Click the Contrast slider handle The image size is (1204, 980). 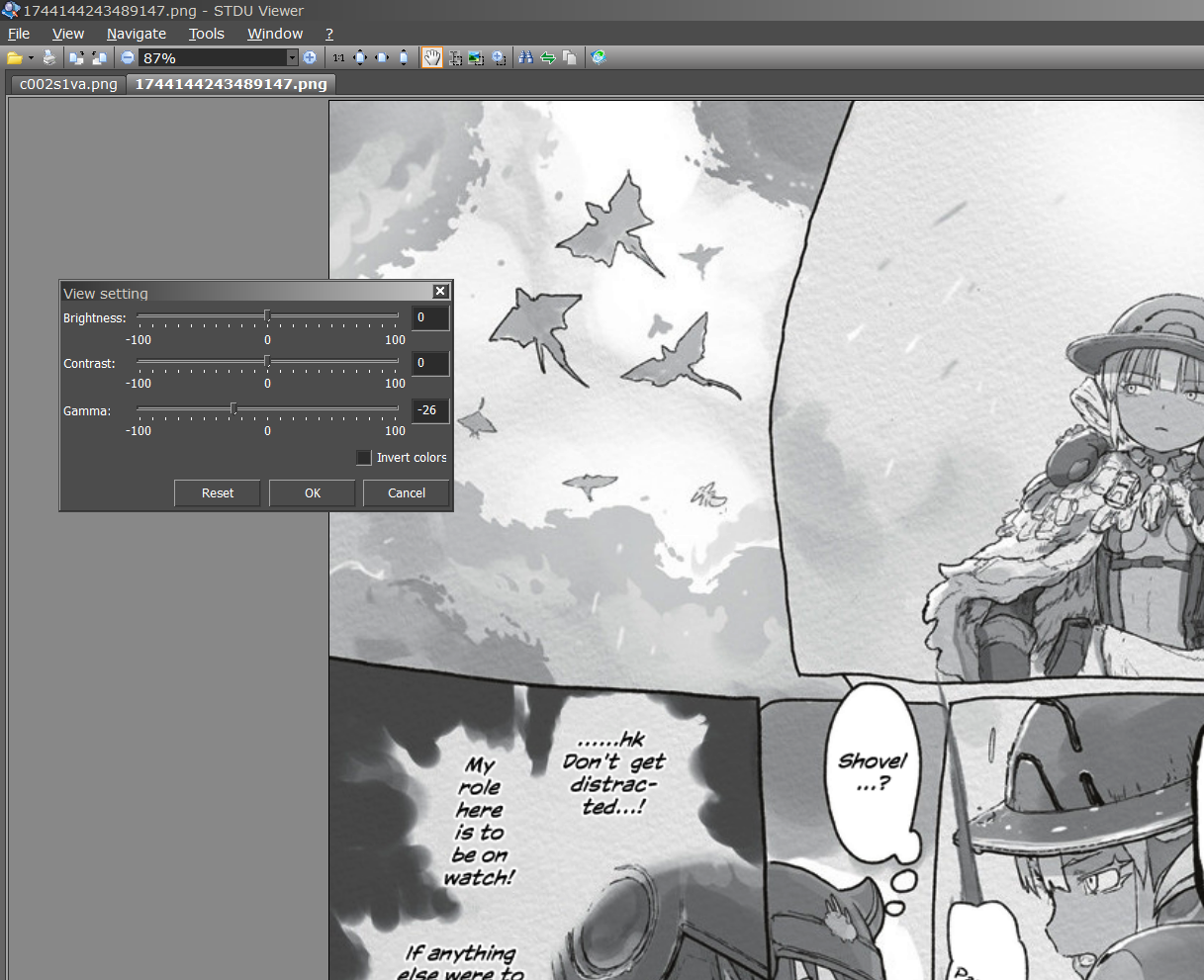267,362
